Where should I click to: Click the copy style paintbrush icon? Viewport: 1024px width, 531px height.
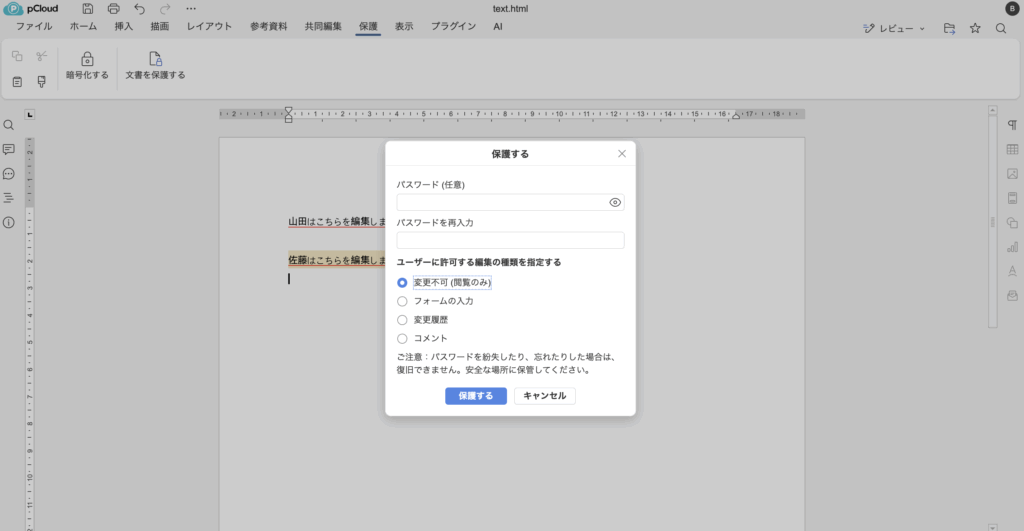click(x=42, y=82)
